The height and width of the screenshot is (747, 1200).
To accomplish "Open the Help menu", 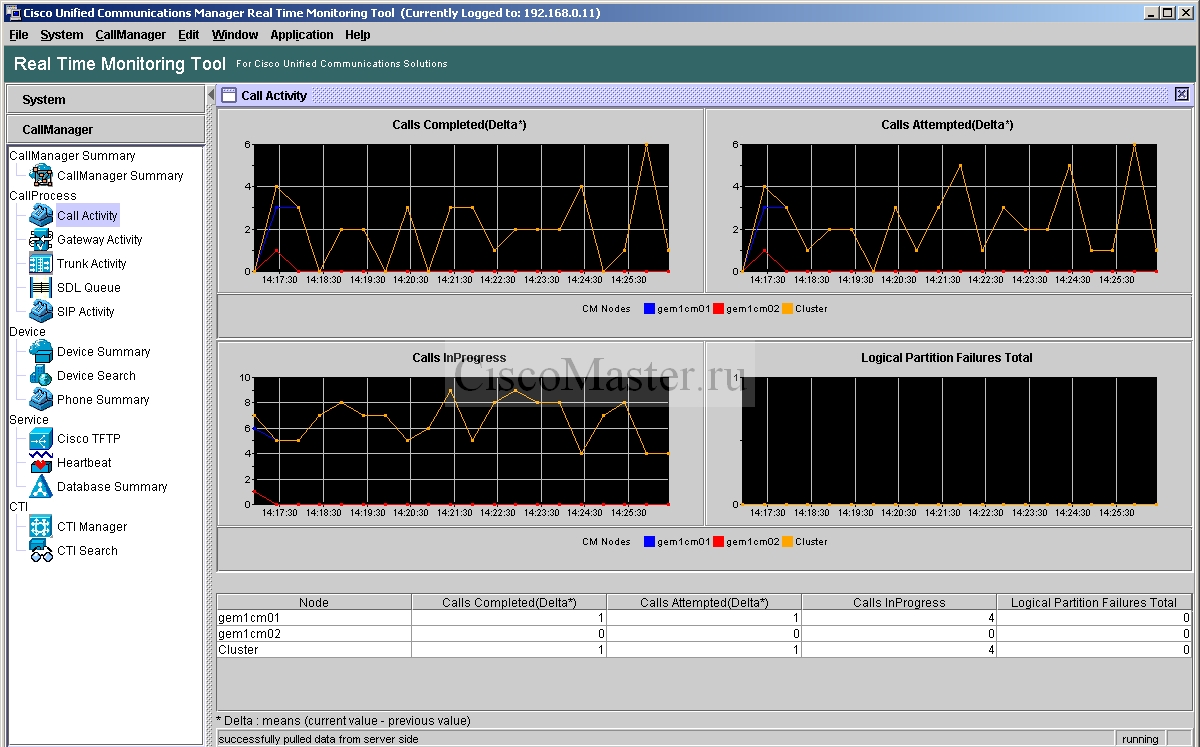I will pyautogui.click(x=358, y=35).
